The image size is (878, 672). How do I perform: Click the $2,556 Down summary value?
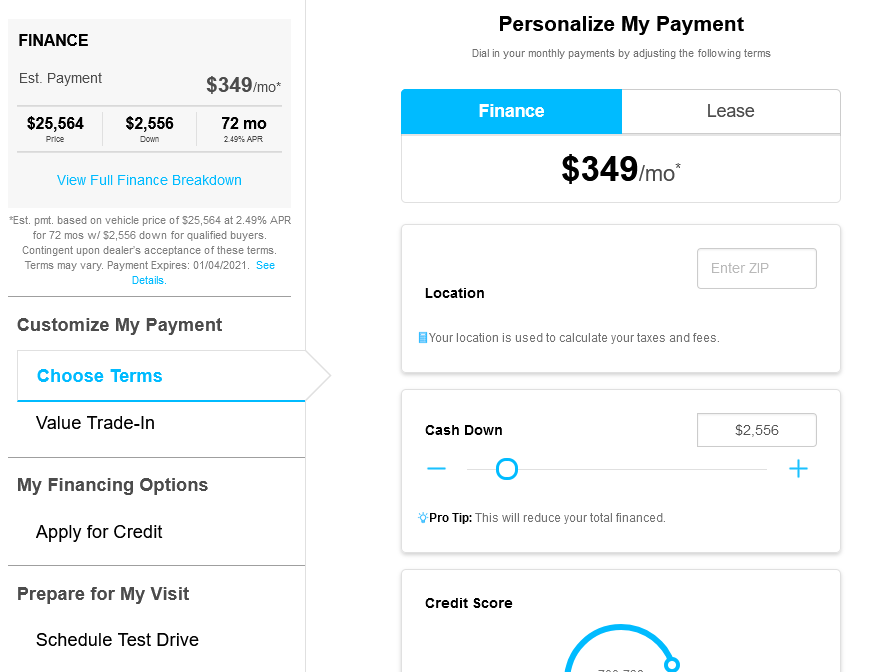(x=150, y=129)
